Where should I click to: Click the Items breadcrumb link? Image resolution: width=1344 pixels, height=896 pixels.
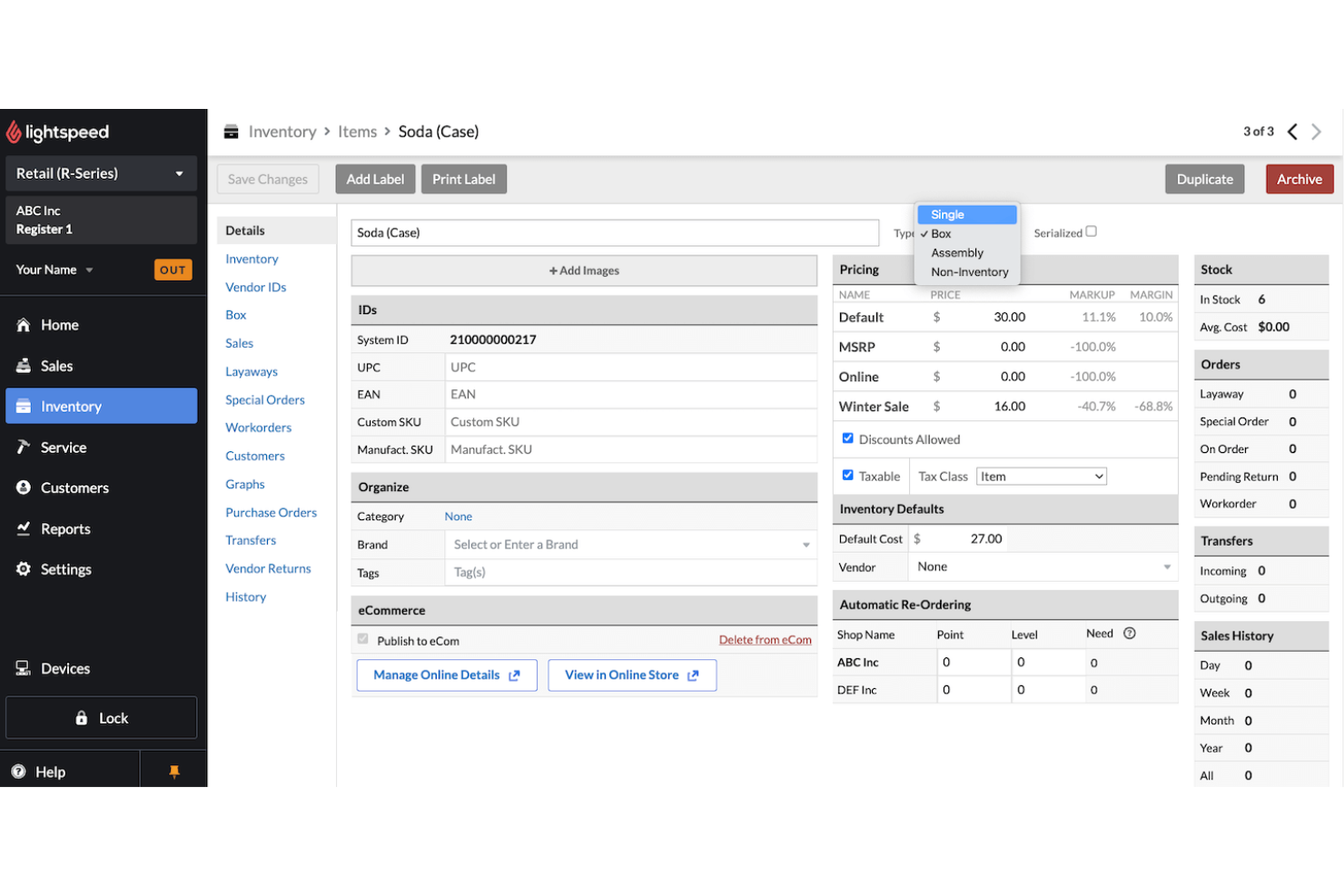(357, 132)
